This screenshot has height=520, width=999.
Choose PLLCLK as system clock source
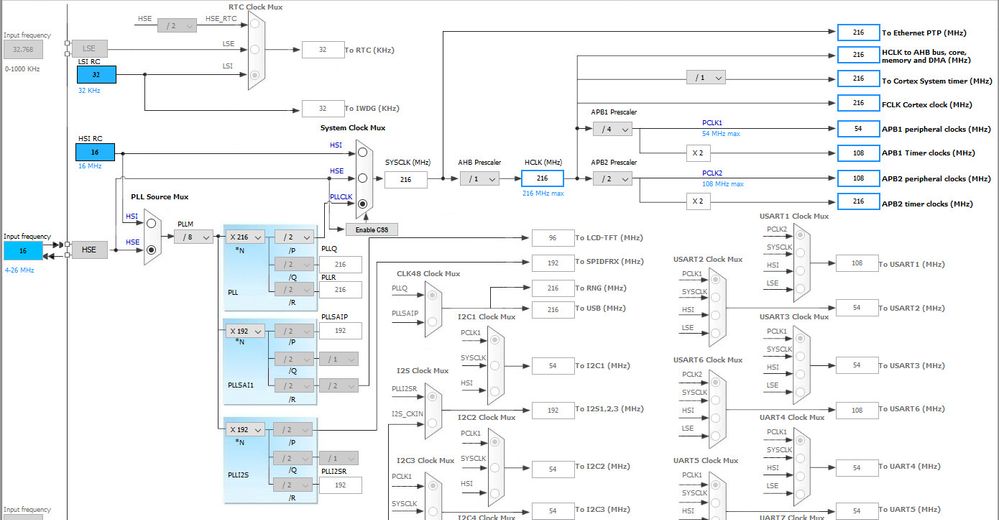coord(363,204)
